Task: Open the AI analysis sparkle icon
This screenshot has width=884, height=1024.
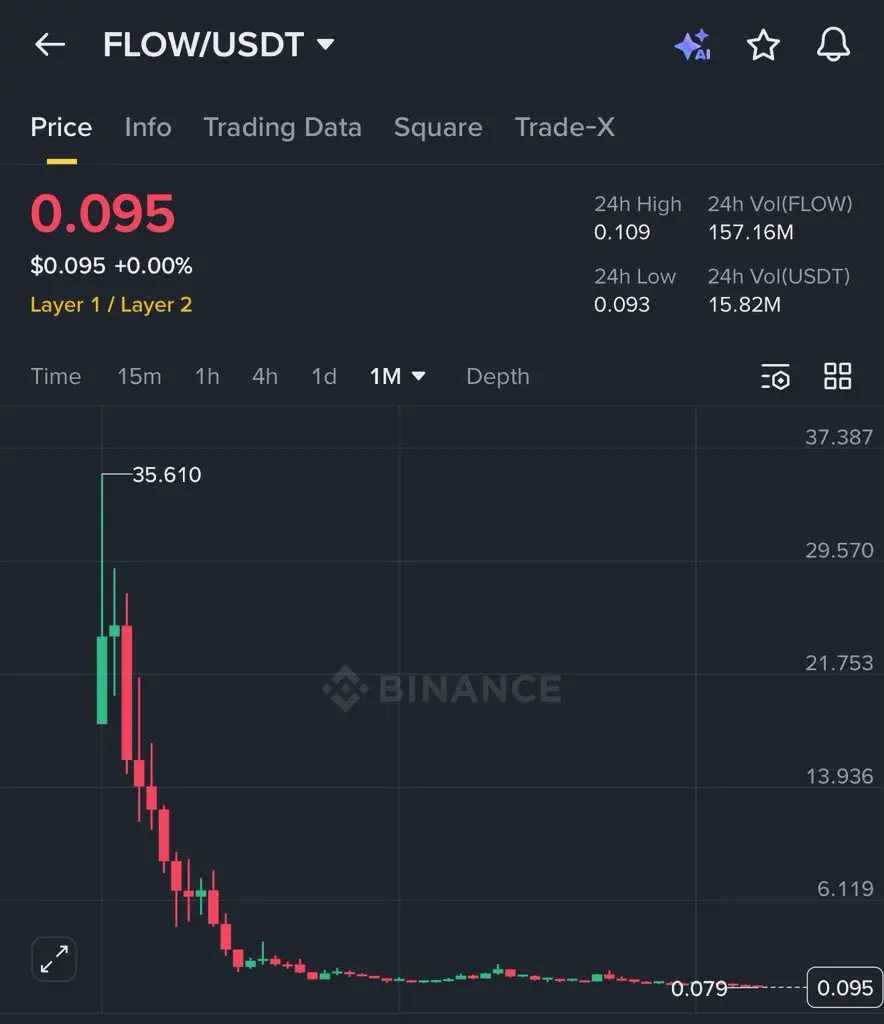Action: tap(692, 45)
